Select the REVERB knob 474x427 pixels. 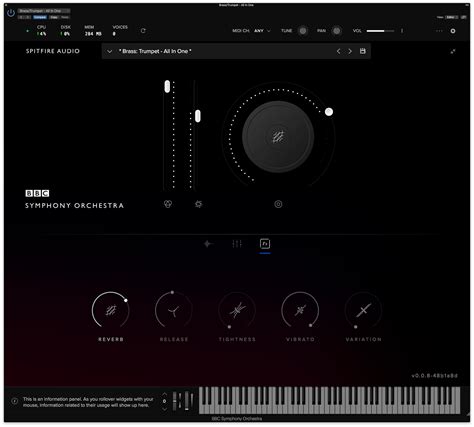(111, 310)
